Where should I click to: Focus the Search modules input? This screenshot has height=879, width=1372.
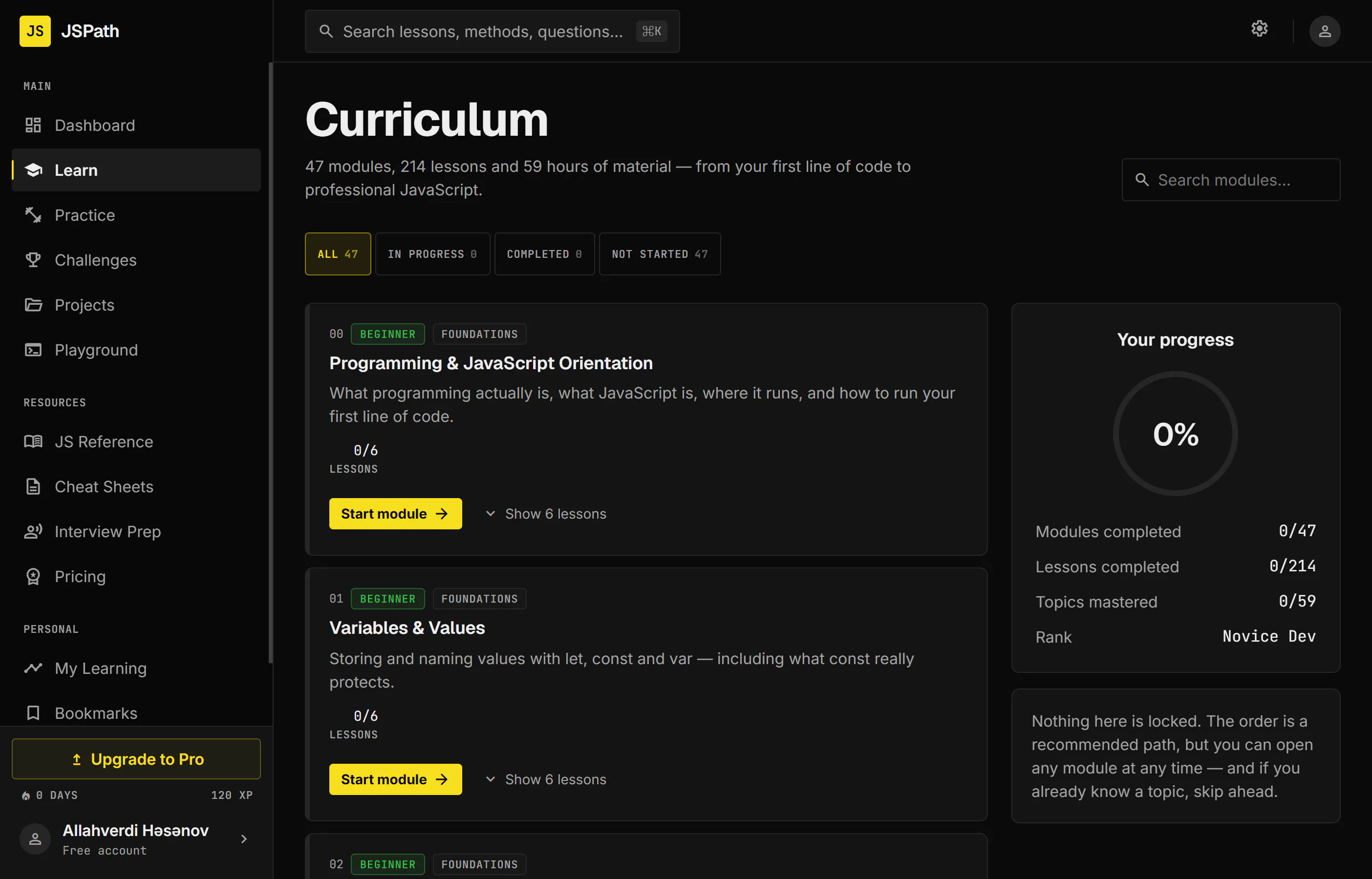[x=1231, y=180]
